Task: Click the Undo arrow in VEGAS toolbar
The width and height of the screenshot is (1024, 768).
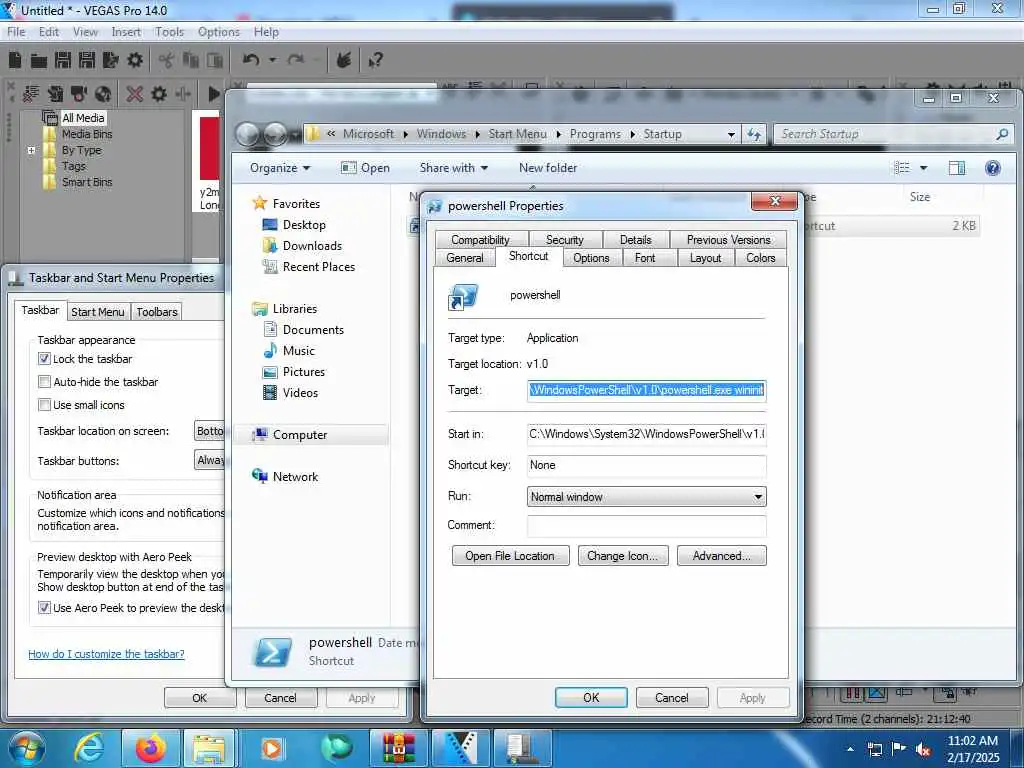Action: [x=251, y=60]
